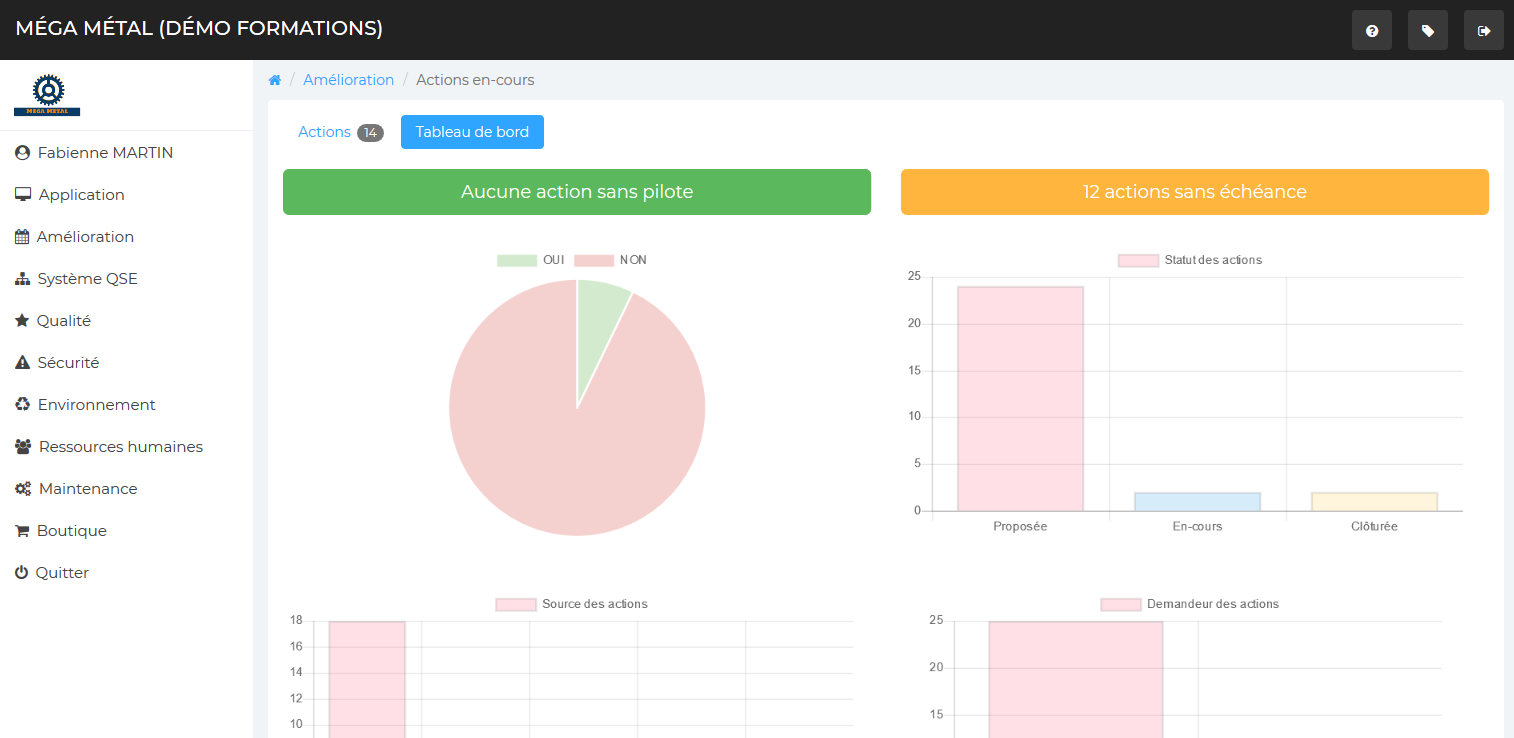Open the Qualité star menu
Viewport: 1514px width, 738px height.
[x=63, y=321]
